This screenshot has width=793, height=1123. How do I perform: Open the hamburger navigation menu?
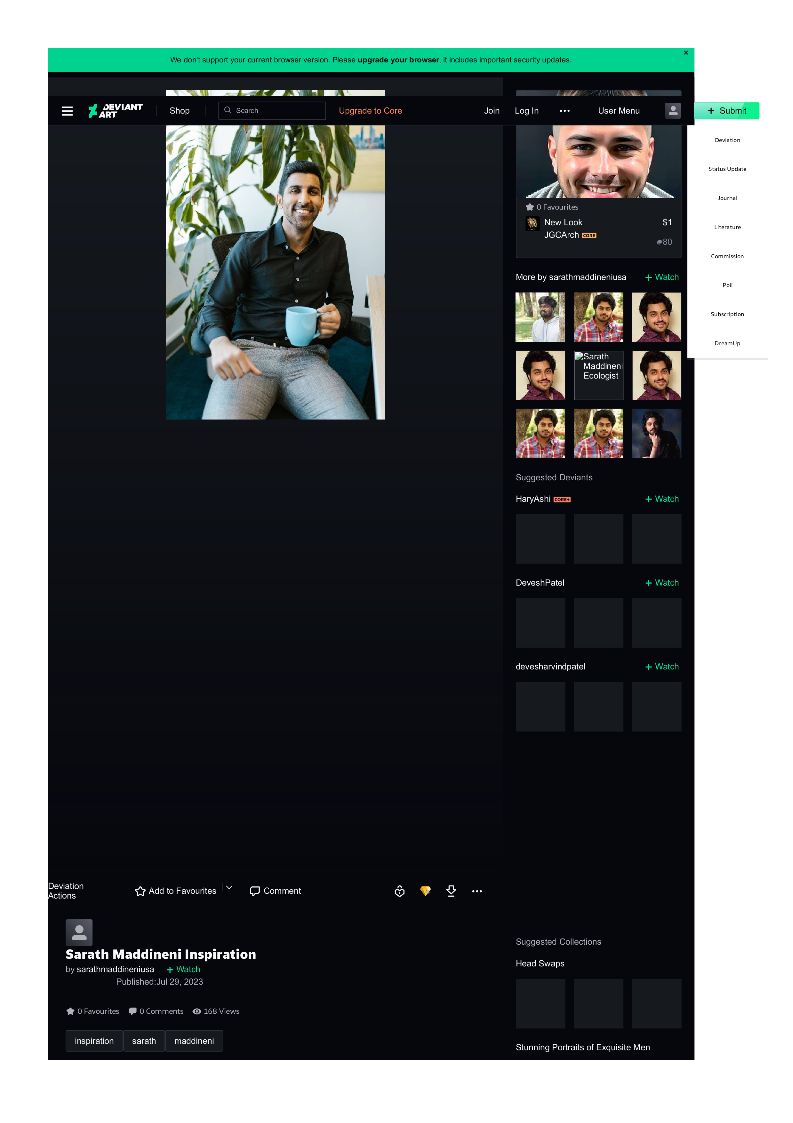pyautogui.click(x=67, y=111)
